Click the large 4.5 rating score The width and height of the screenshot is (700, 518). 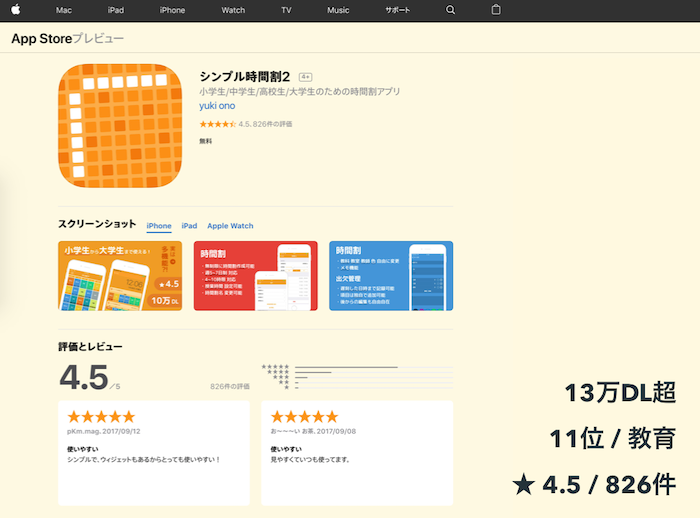(84, 378)
